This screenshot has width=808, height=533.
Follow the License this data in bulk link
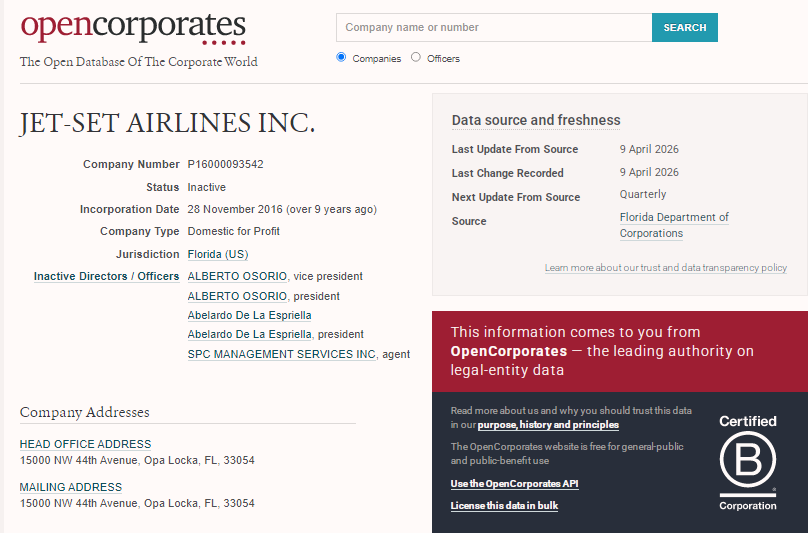504,506
